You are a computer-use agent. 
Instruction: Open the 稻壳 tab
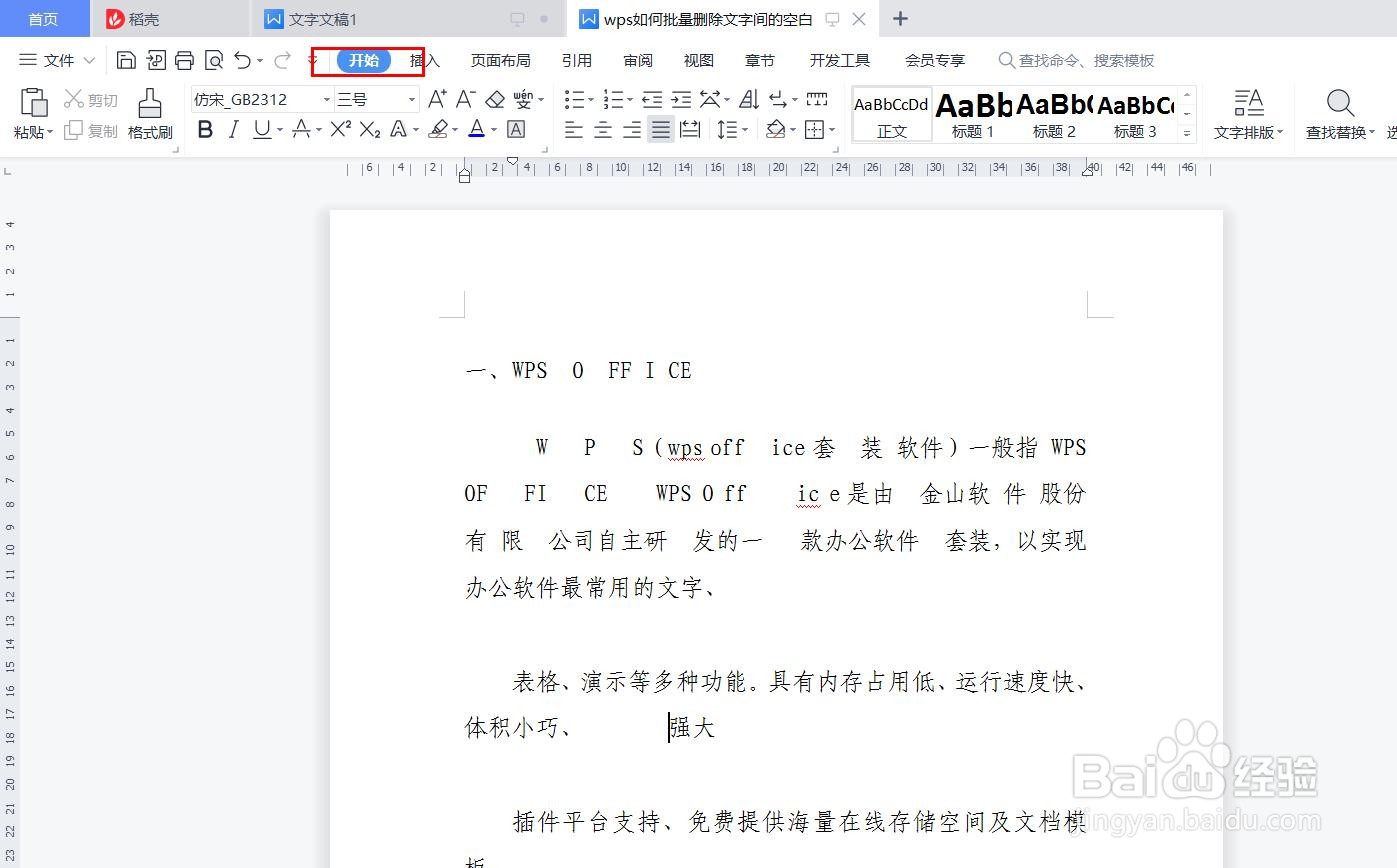coord(170,19)
